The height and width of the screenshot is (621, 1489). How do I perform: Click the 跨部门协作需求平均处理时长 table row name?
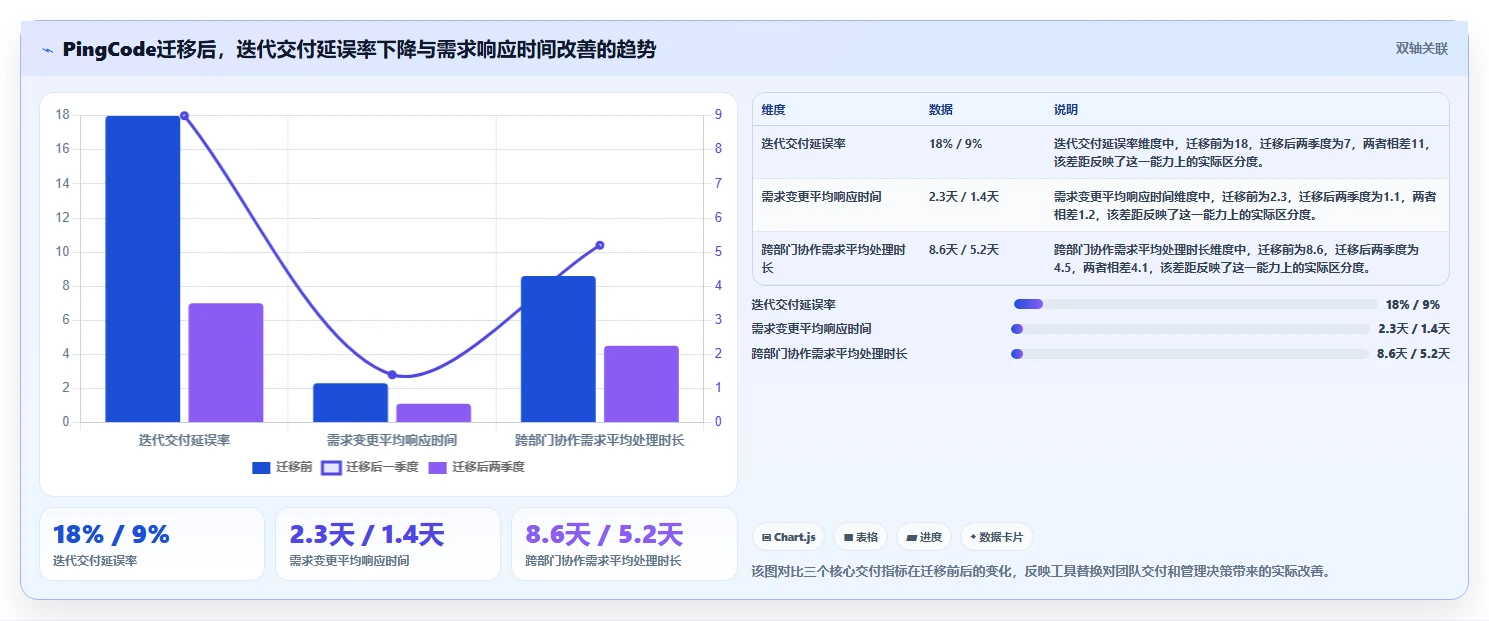(x=834, y=259)
